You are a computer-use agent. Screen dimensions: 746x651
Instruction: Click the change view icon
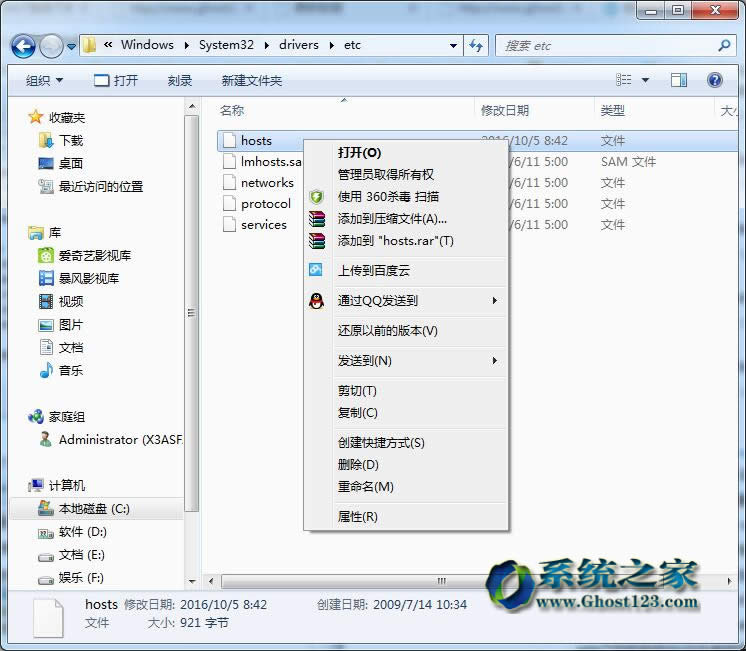coord(624,80)
